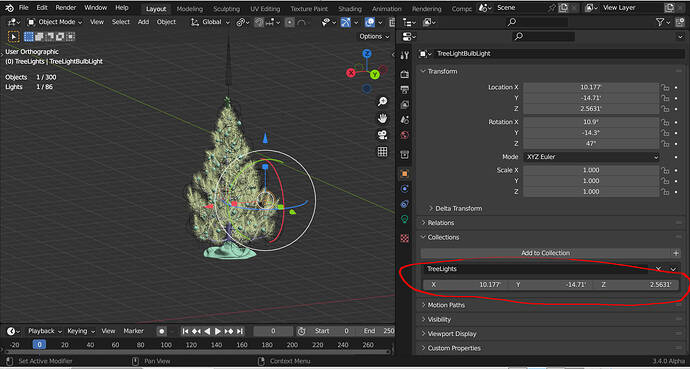
Task: Open the Physics properties tab
Action: pos(404,189)
